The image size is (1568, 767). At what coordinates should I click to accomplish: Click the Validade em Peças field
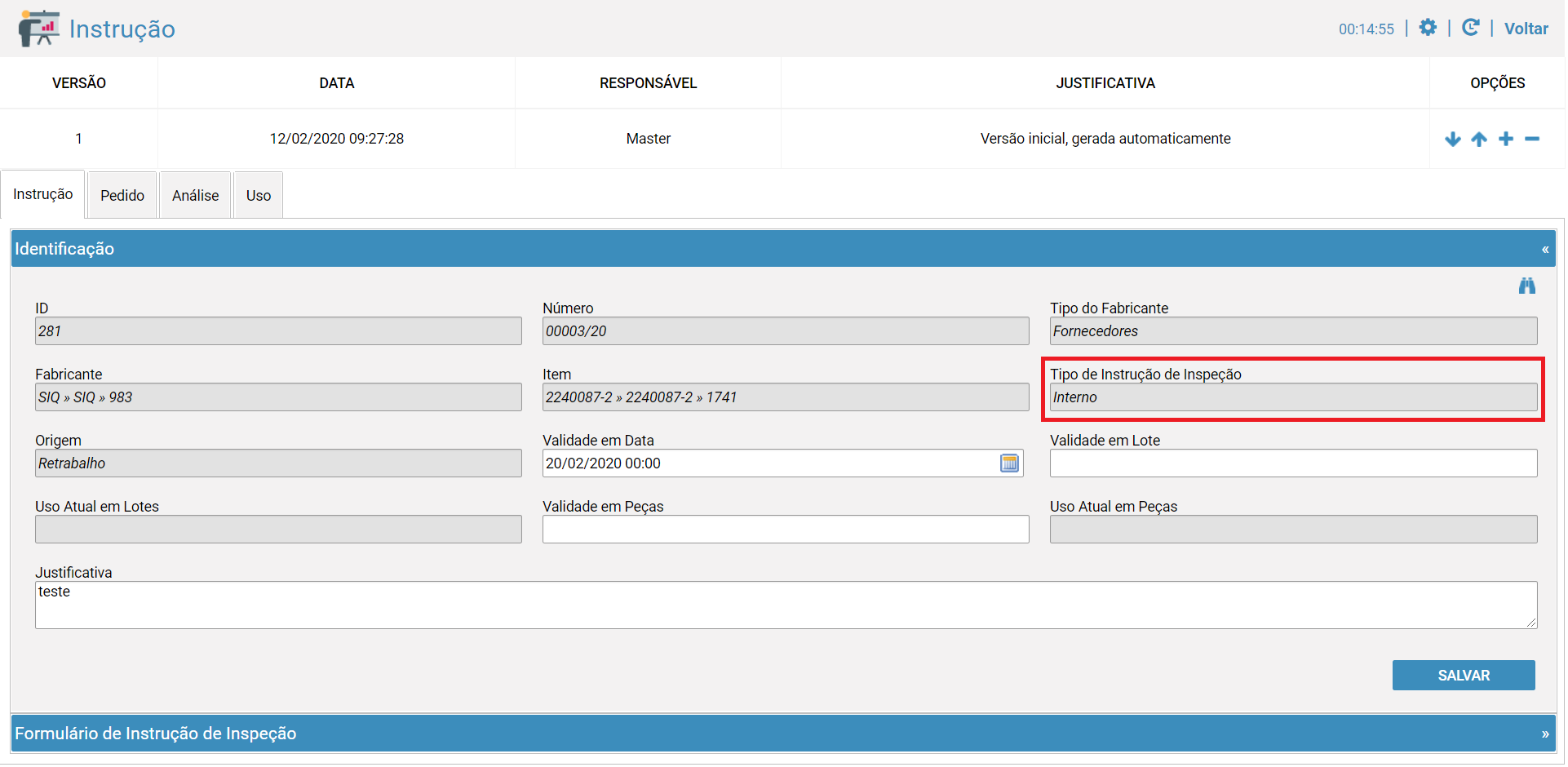tap(786, 530)
